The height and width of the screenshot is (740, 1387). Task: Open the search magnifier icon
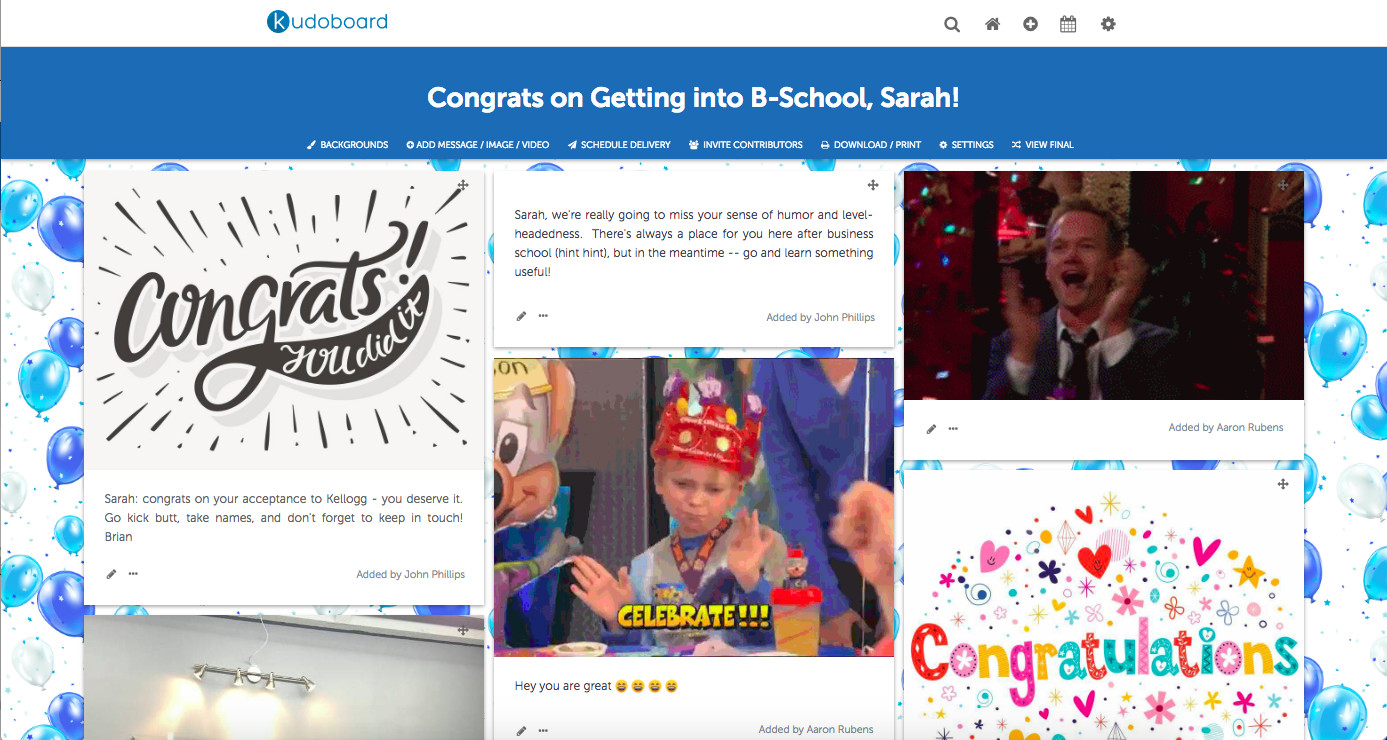[952, 24]
